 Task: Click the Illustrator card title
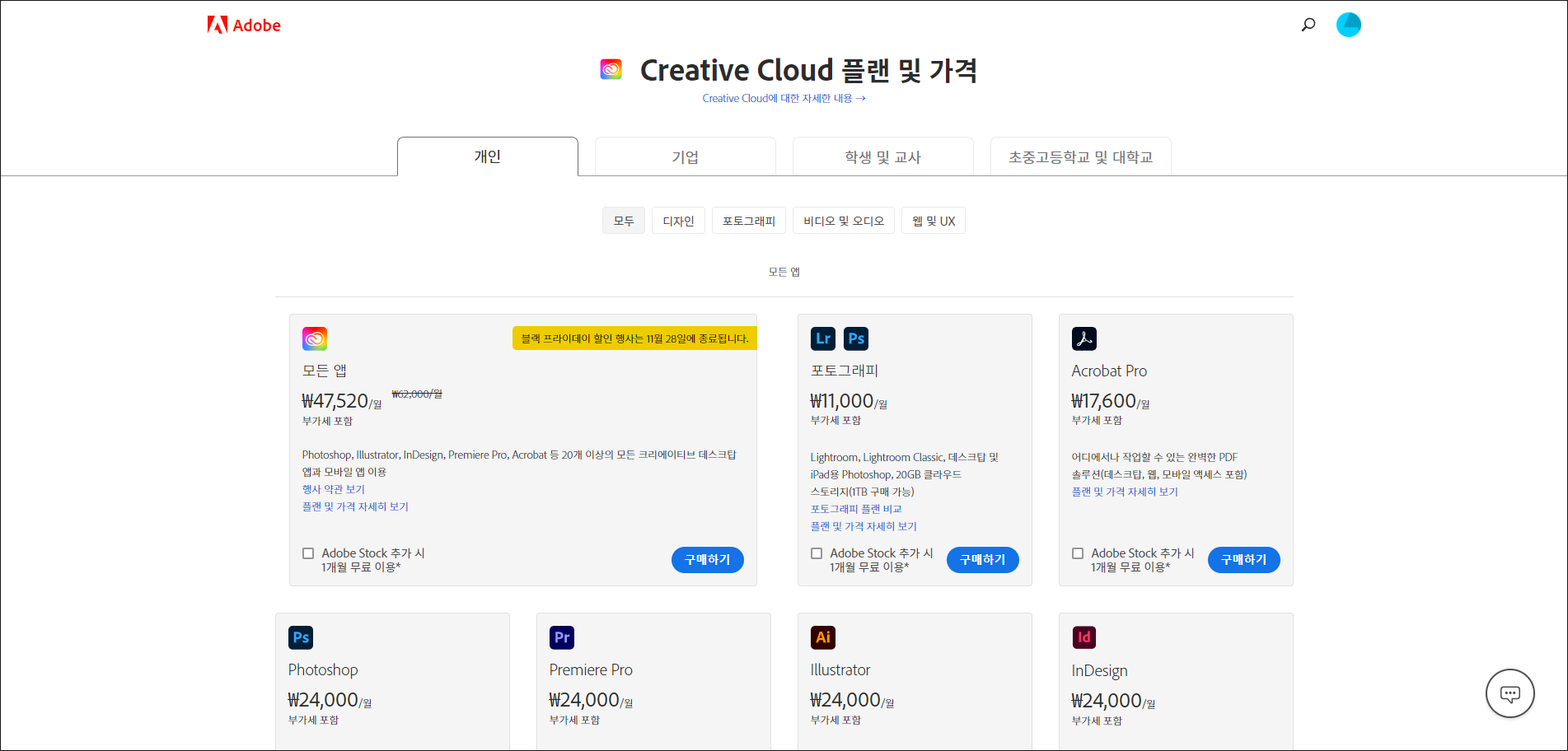point(840,670)
